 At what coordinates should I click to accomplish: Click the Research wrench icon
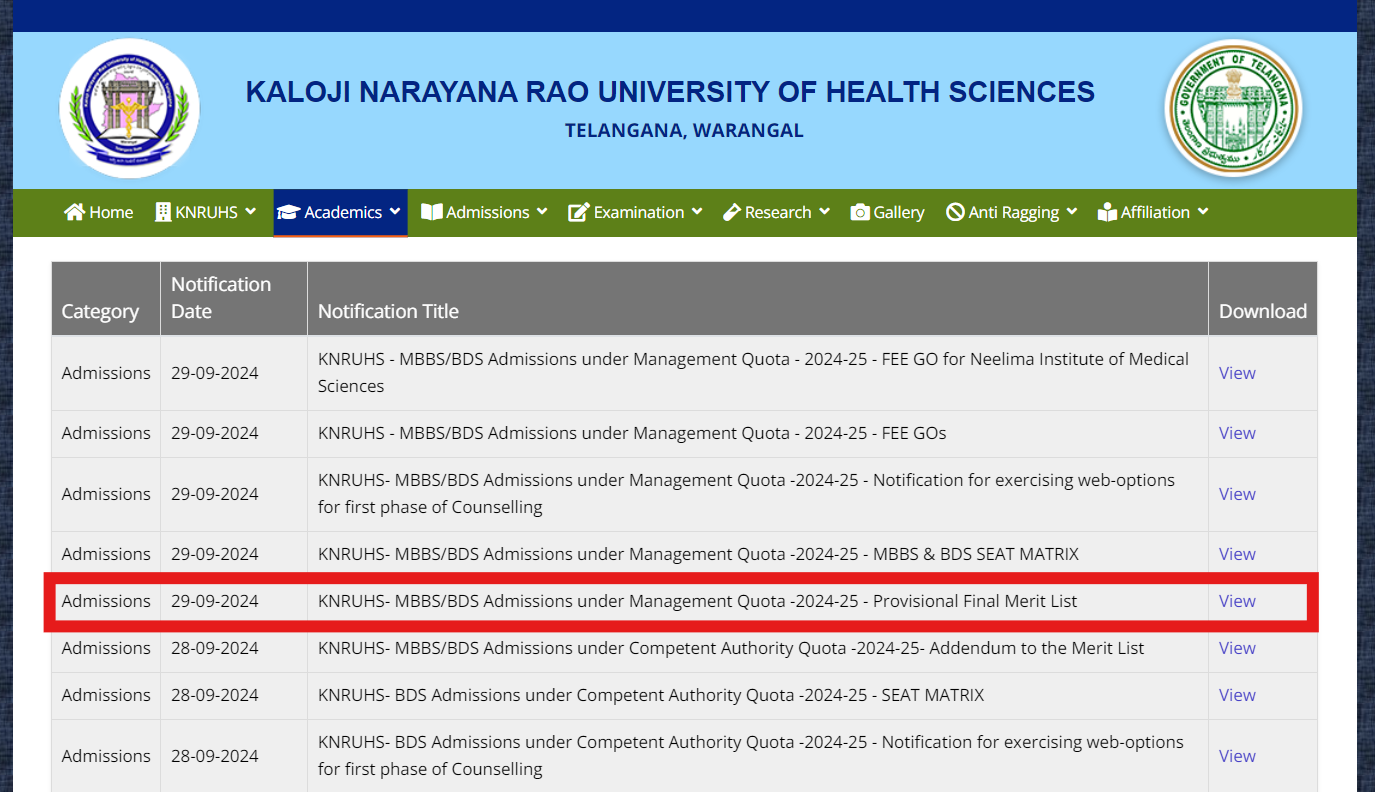tap(732, 211)
